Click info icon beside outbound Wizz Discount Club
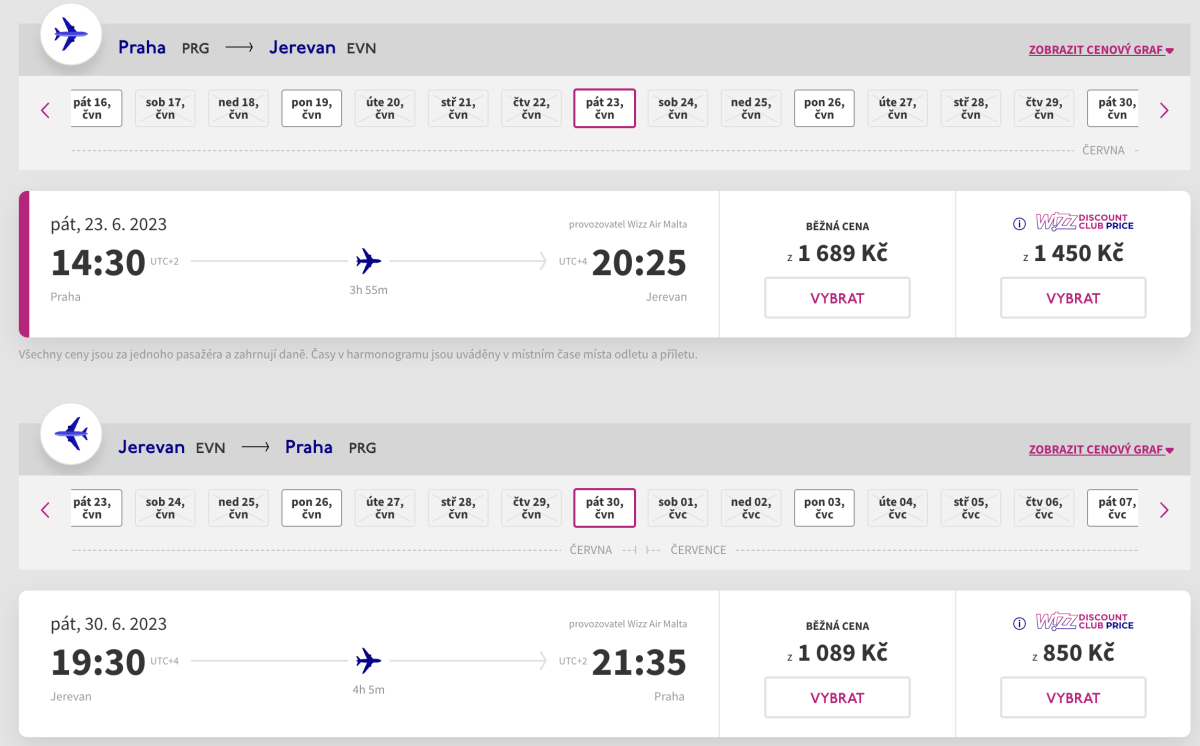Image resolution: width=1200 pixels, height=746 pixels. point(1020,224)
